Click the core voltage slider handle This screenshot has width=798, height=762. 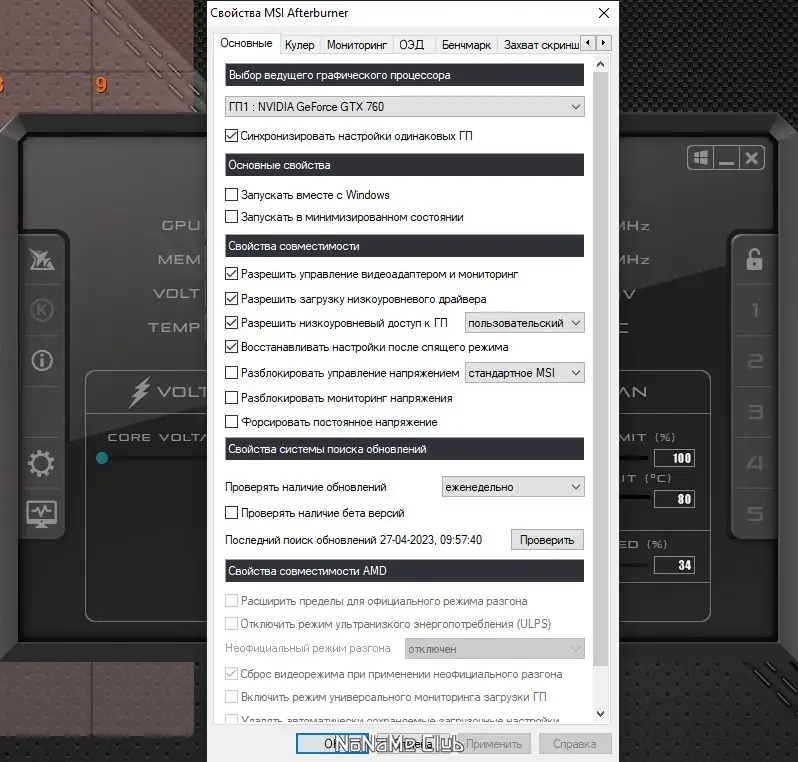coord(102,458)
